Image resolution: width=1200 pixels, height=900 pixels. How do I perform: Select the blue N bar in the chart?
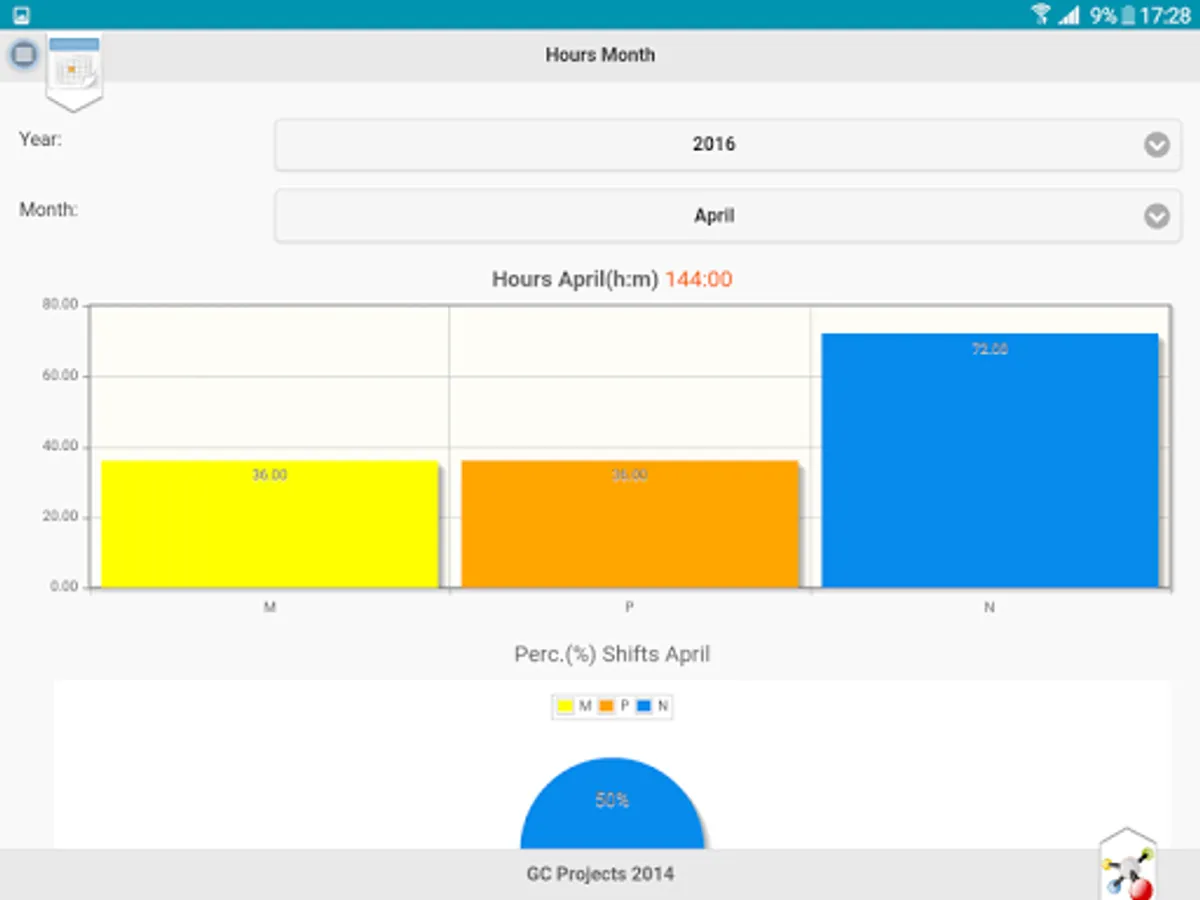point(990,460)
